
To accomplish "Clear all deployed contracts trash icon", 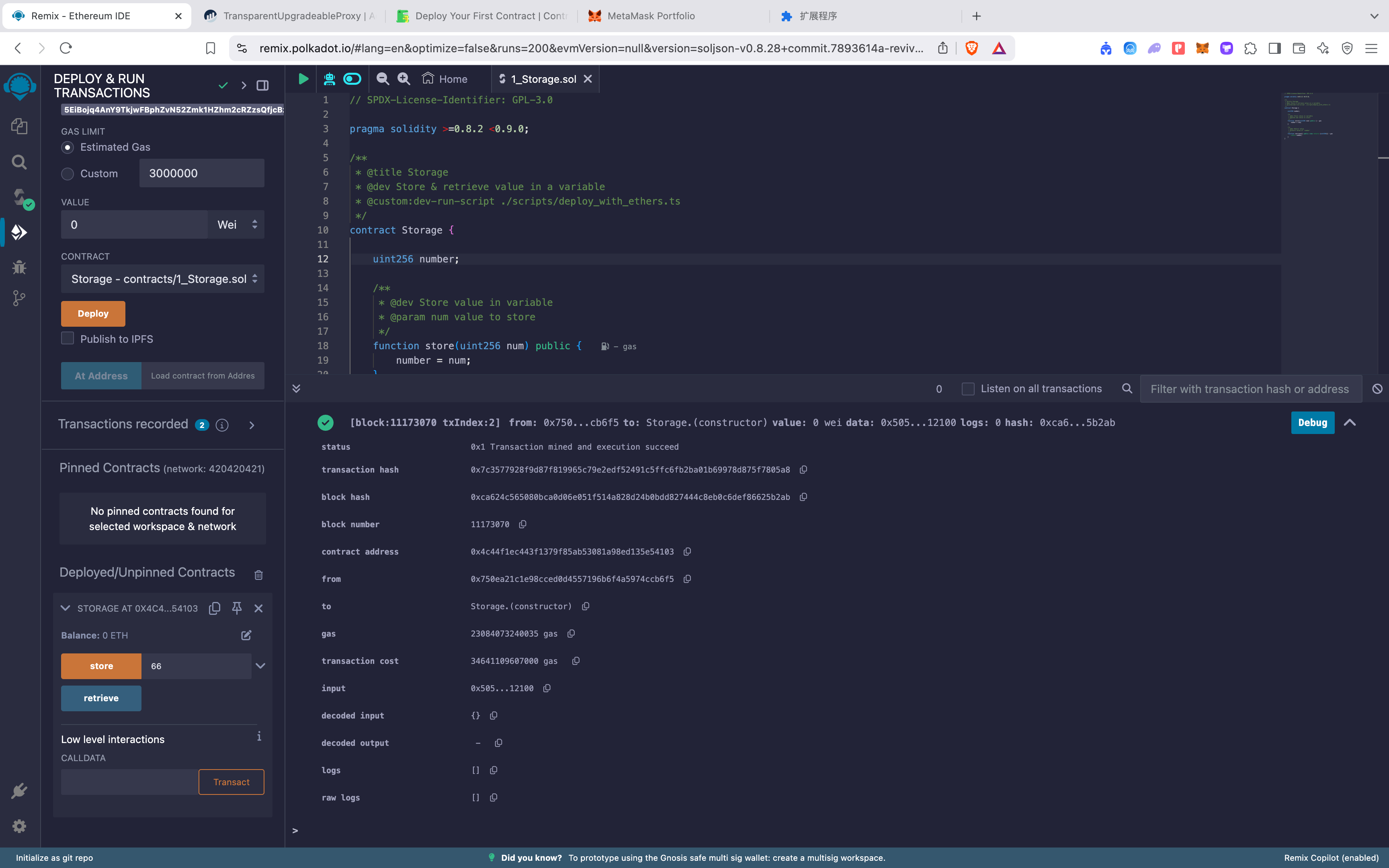I will click(x=258, y=575).
